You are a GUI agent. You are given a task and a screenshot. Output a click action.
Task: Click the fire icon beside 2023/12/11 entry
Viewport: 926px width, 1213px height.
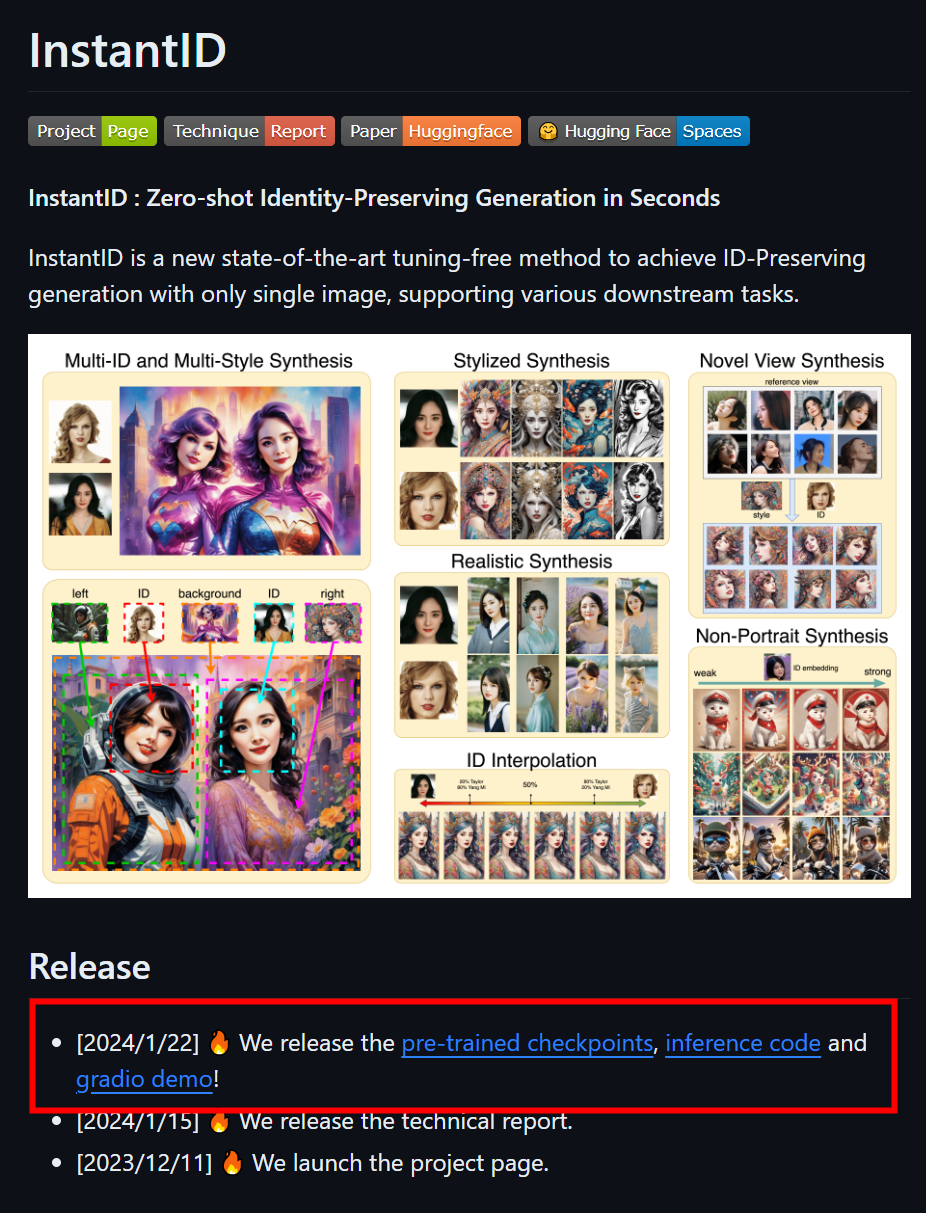coord(232,1163)
